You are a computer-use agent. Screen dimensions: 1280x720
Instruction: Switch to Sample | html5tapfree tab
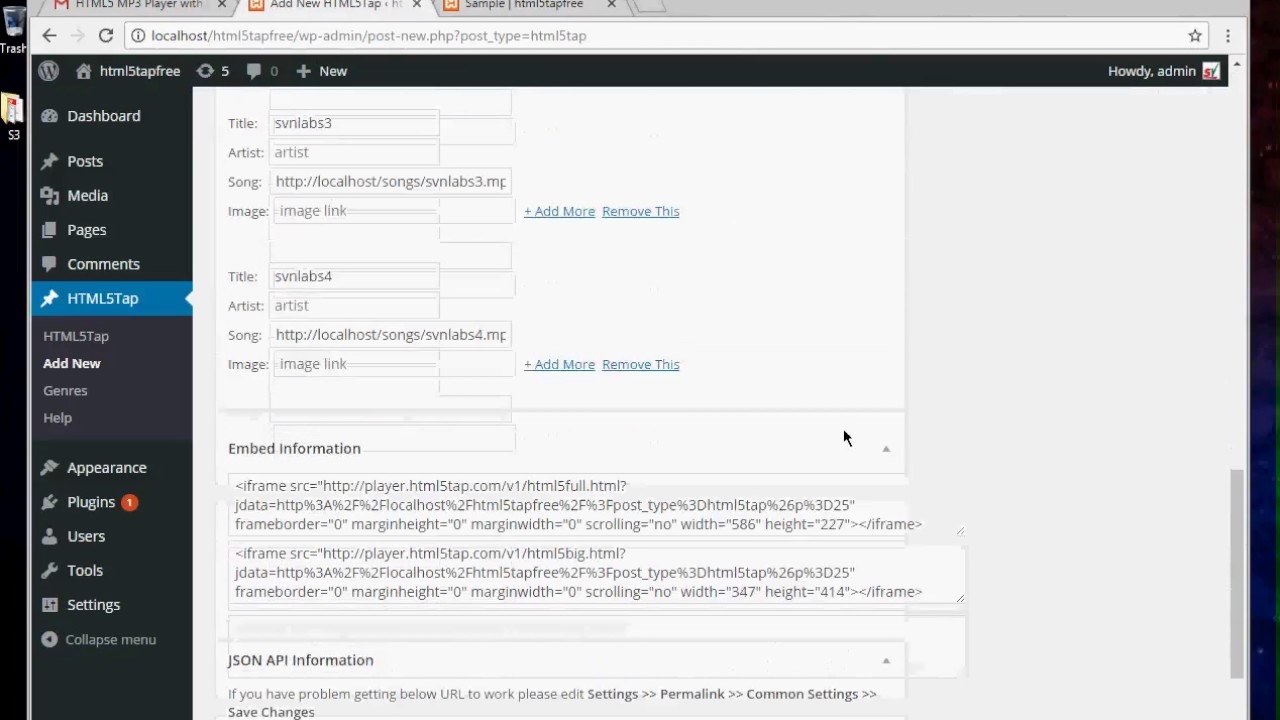524,6
